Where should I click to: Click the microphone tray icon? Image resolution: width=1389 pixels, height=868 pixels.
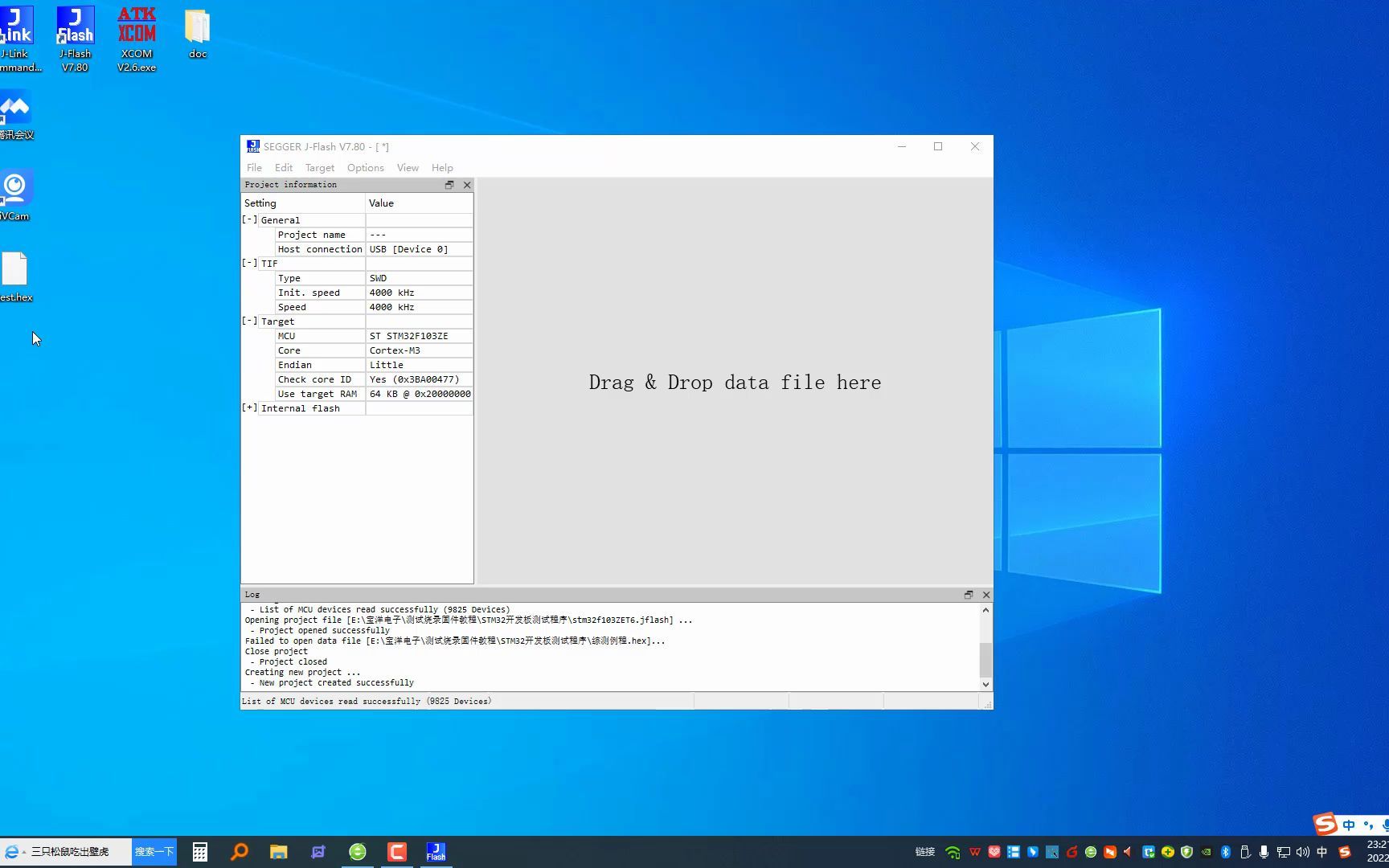coord(1264,852)
